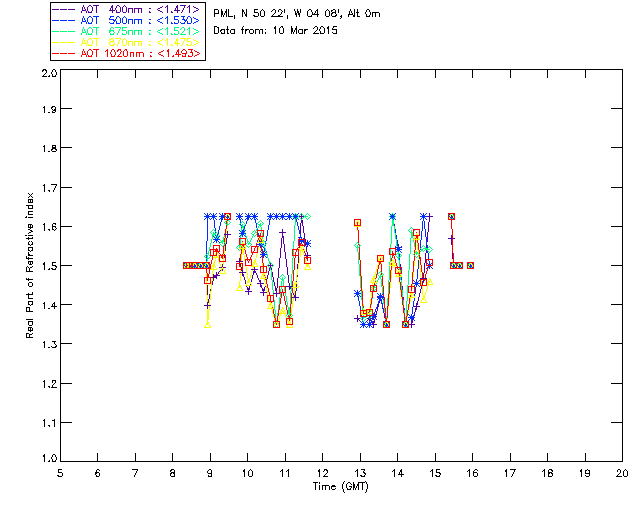640x512 pixels.
Task: Click y-axis tick label 1.2
Action: pyautogui.click(x=49, y=384)
